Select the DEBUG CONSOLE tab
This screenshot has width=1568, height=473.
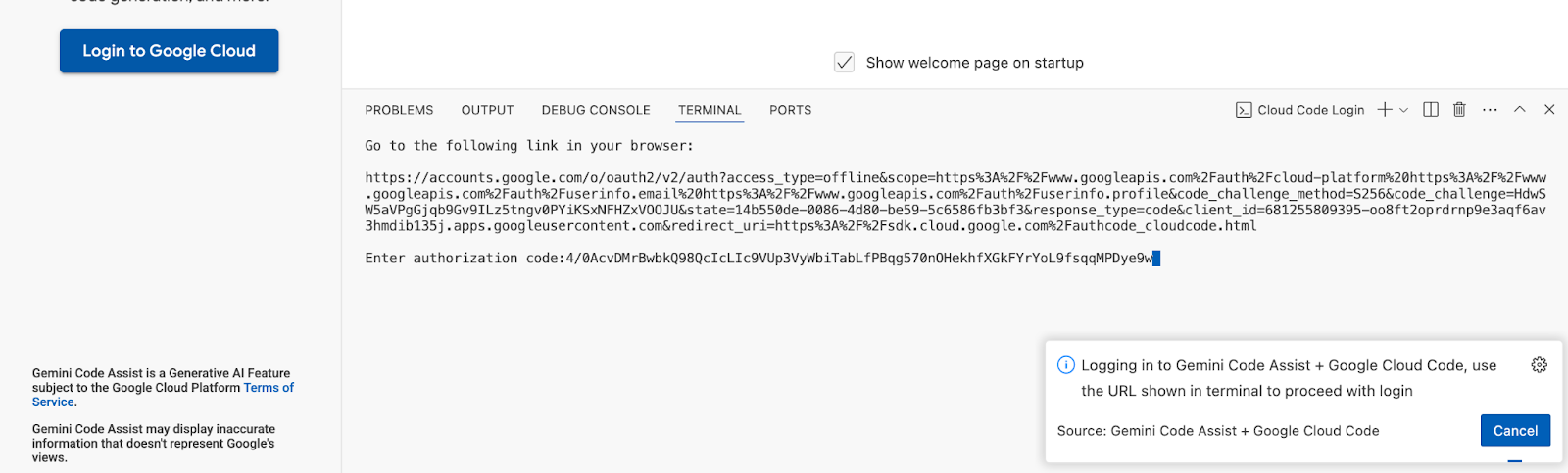tap(596, 110)
